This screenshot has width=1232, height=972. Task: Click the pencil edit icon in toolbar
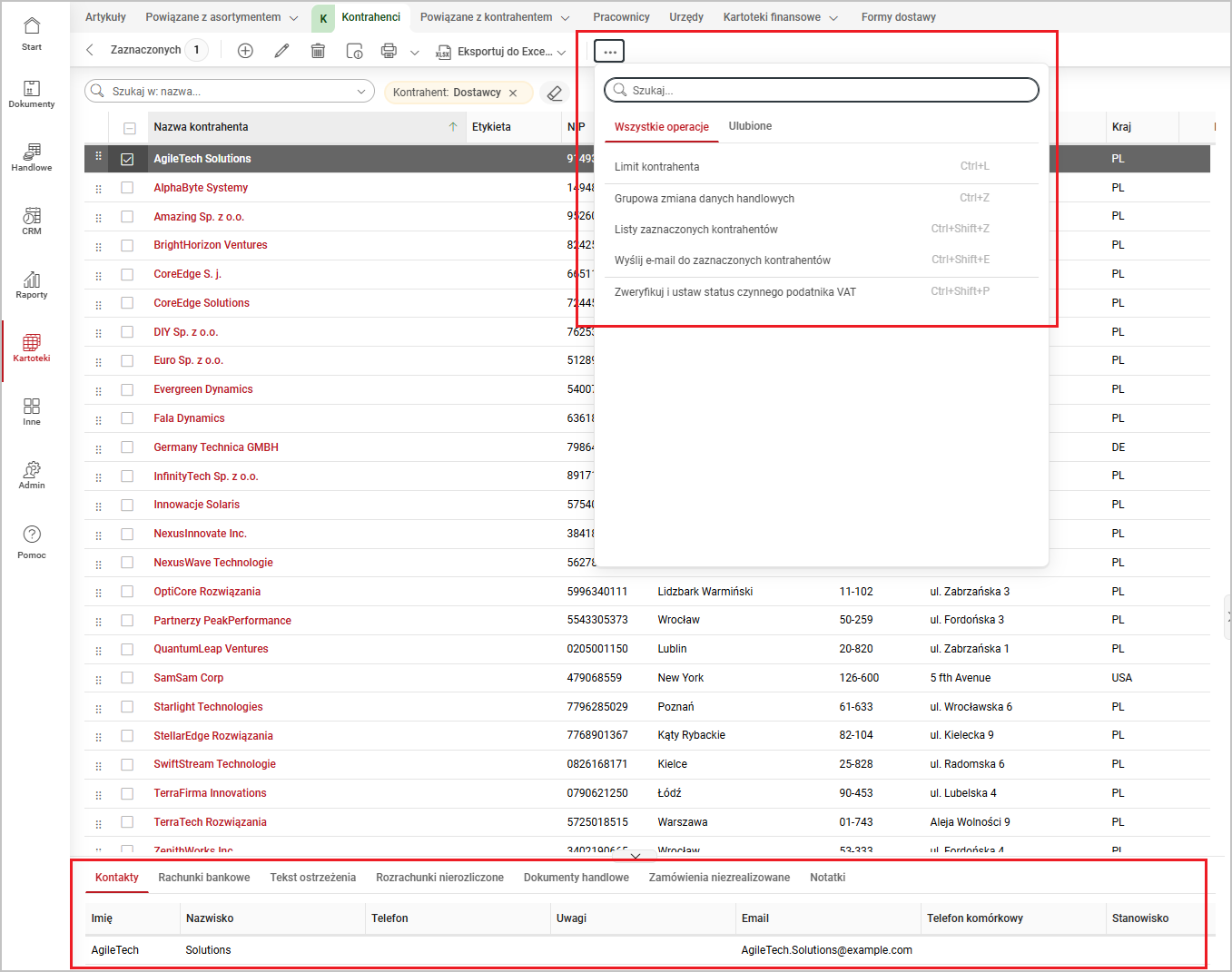(x=281, y=51)
